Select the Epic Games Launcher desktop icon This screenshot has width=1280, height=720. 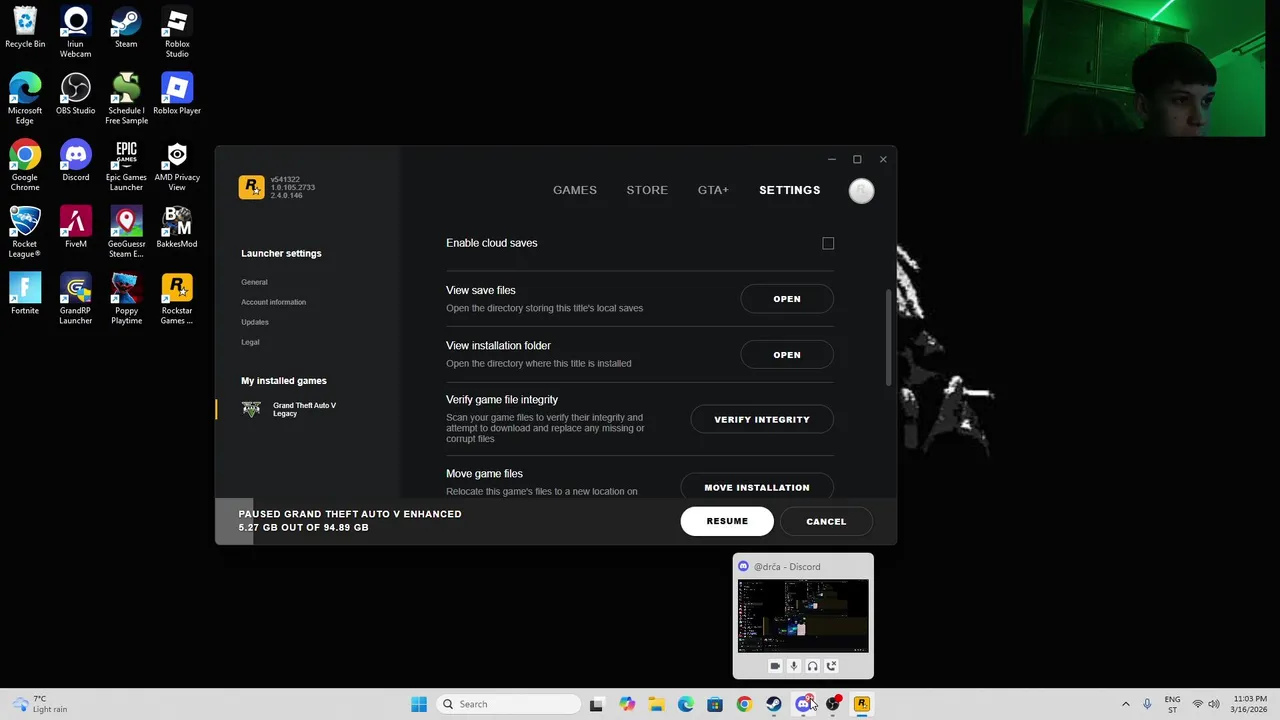click(126, 166)
